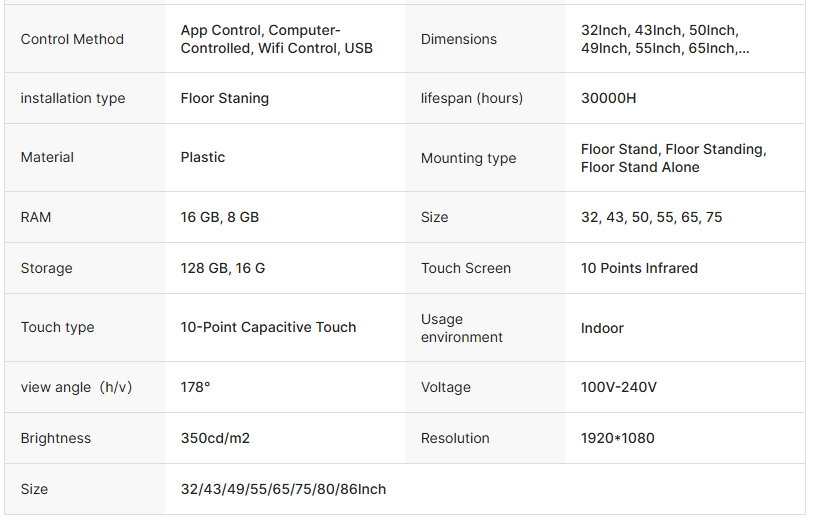Select the "128 GB, 16 G" storage value

[x=222, y=268]
